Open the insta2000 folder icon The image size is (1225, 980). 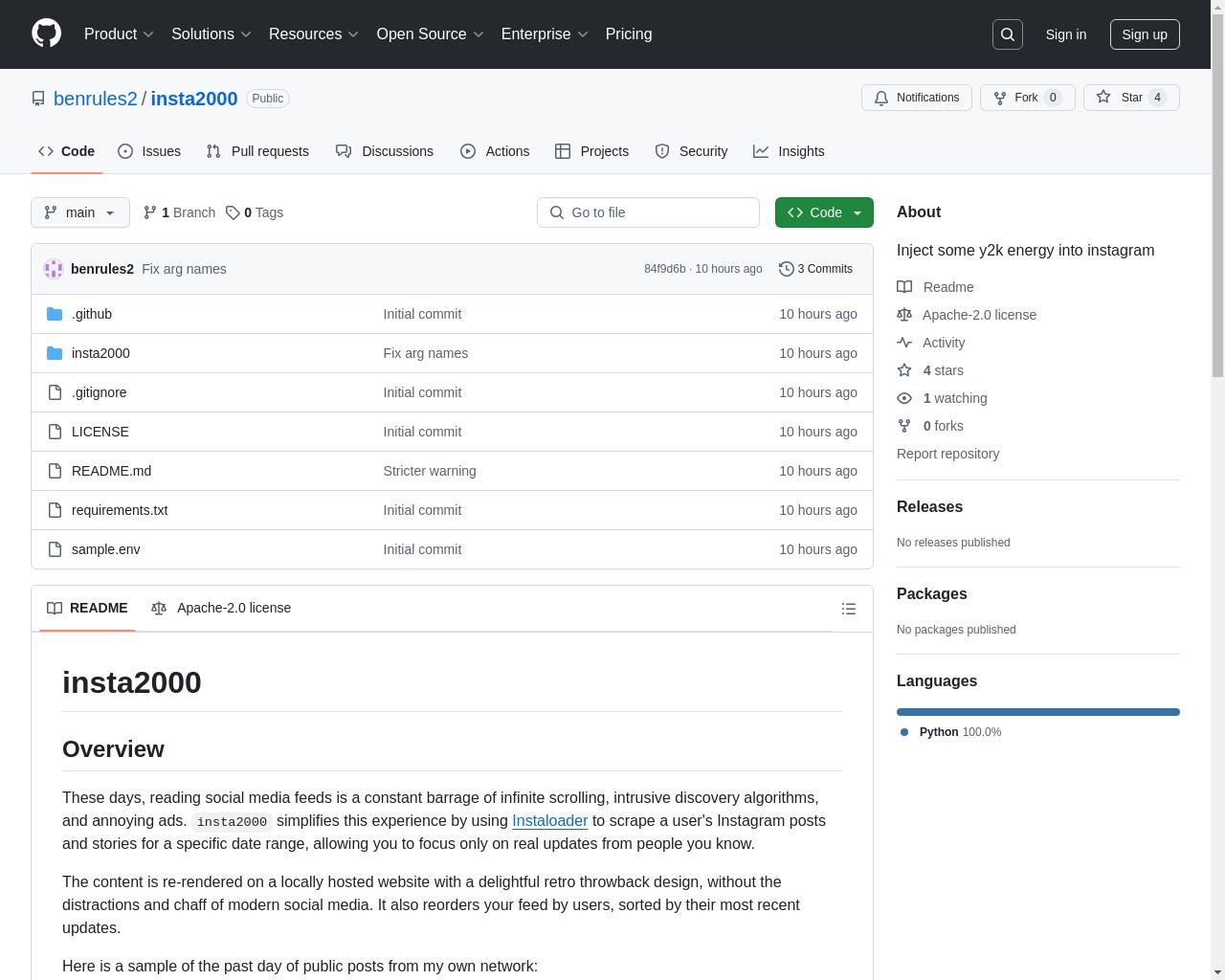(x=55, y=353)
